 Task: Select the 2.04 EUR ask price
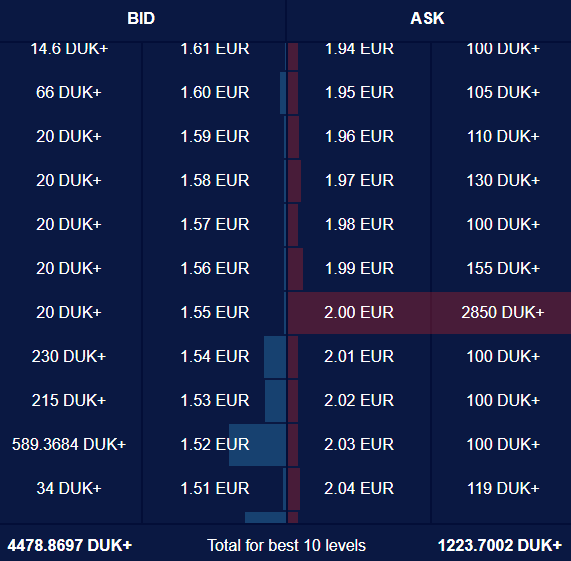tap(359, 488)
